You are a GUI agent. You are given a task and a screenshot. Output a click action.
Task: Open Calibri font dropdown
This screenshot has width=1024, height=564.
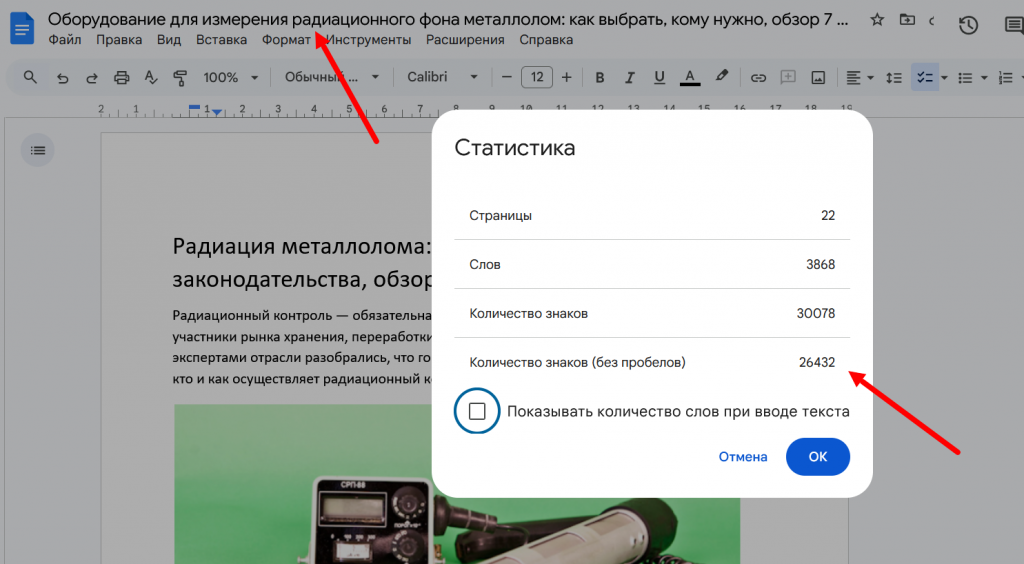click(442, 77)
